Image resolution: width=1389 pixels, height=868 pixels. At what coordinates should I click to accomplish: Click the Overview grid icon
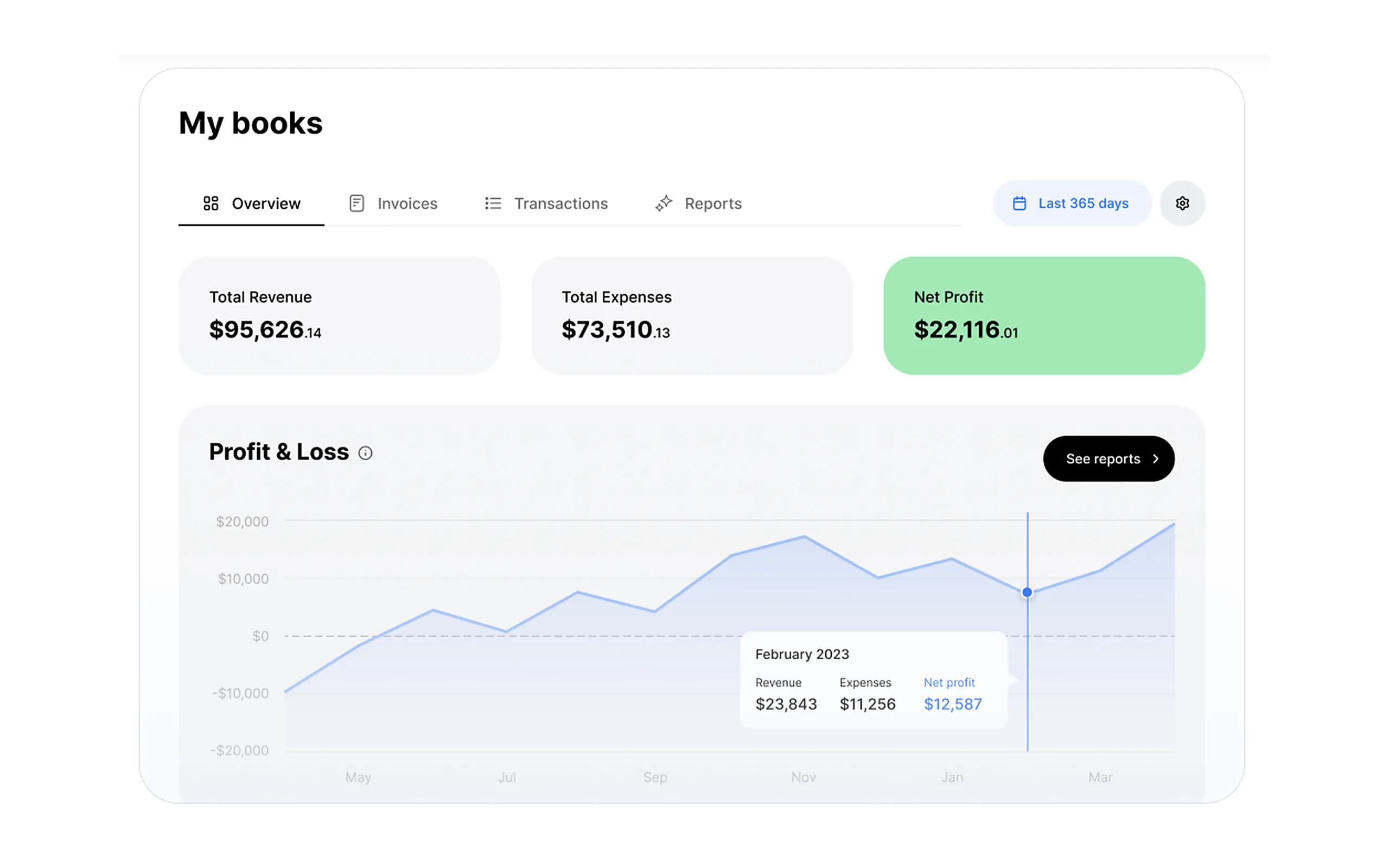point(211,203)
